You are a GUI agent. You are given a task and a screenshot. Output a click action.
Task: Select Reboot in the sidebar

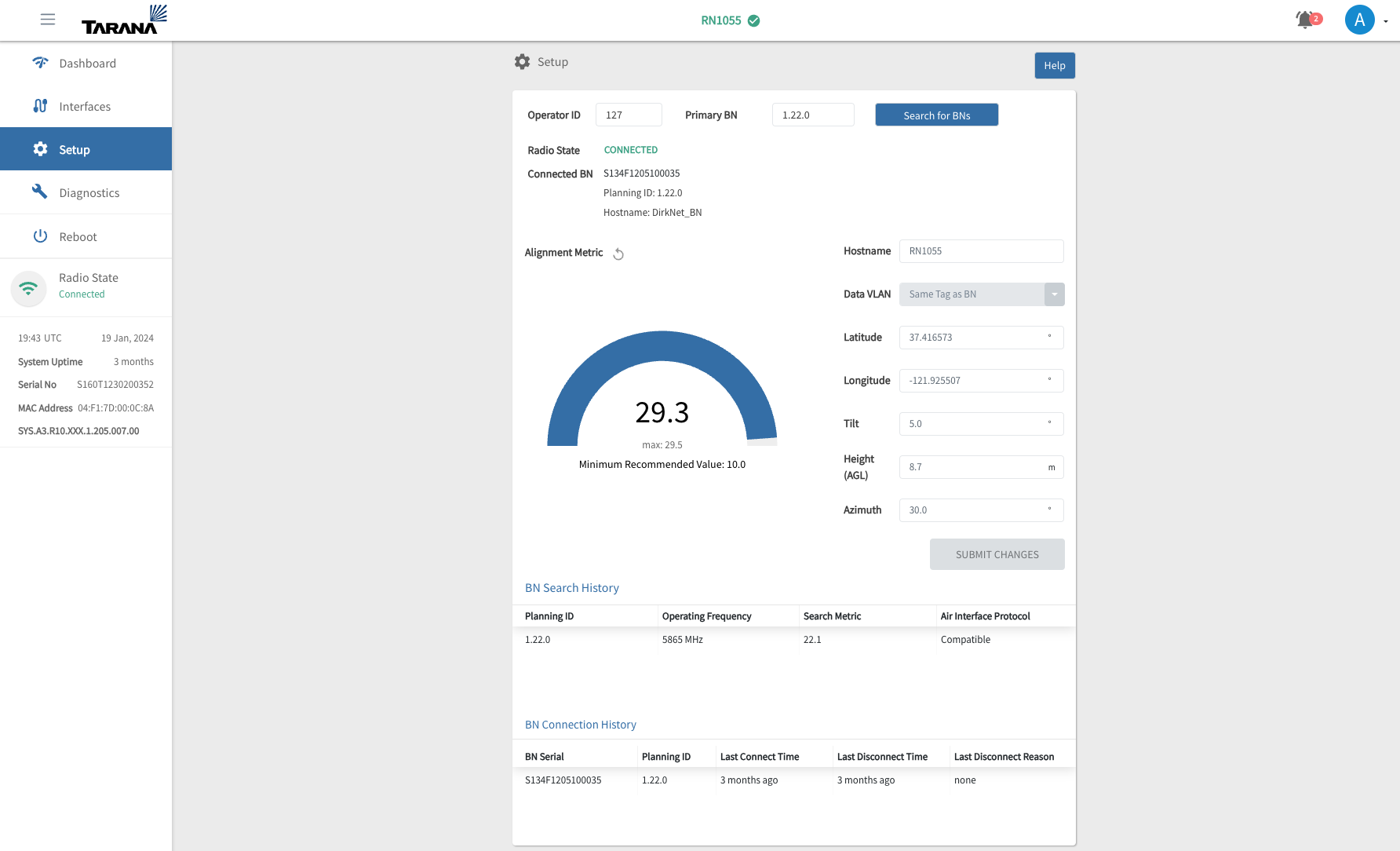point(78,236)
